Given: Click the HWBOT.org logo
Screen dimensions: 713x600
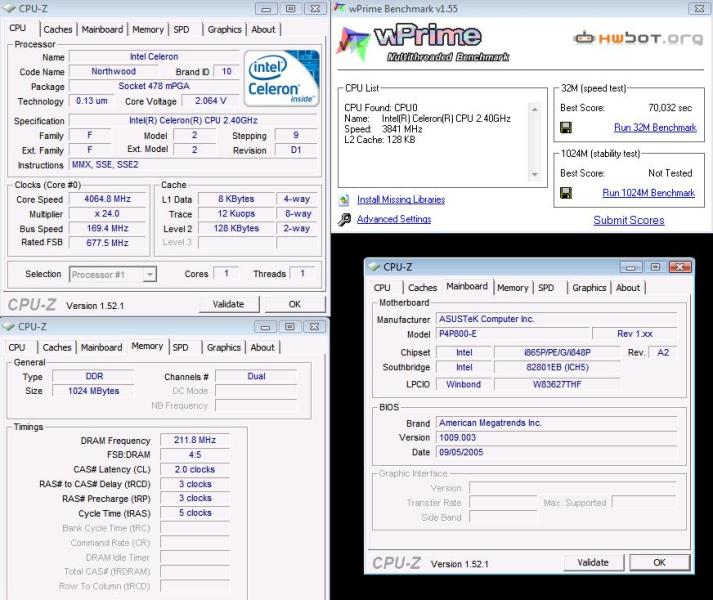Looking at the screenshot, I should (638, 38).
